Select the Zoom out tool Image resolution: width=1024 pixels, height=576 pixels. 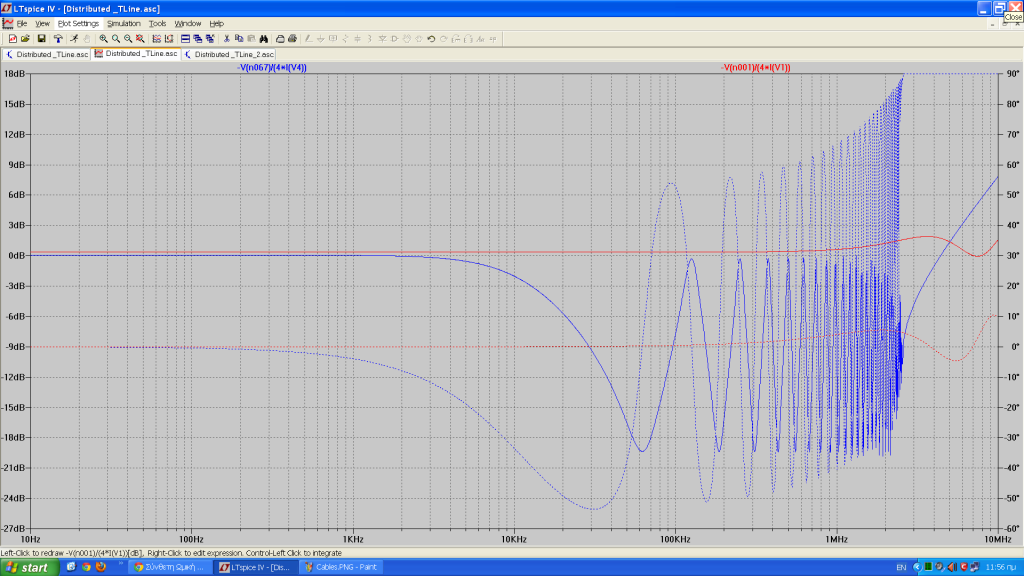click(127, 39)
